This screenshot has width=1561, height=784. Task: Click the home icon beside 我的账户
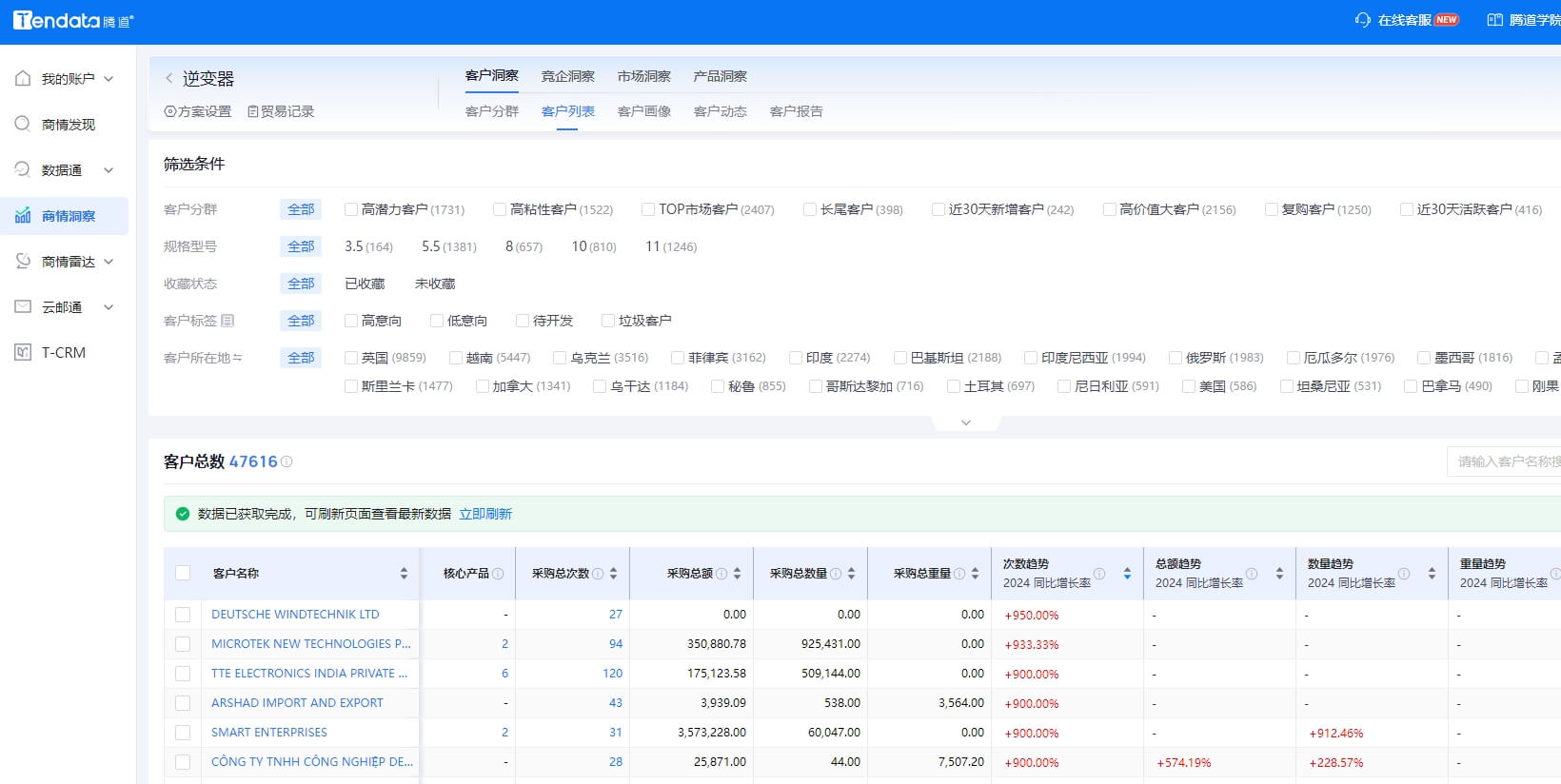(x=23, y=79)
